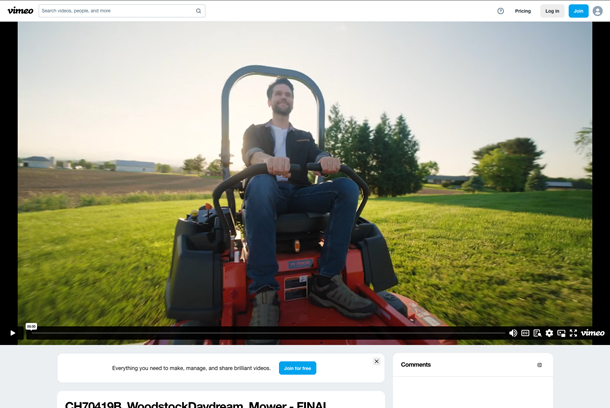This screenshot has height=408, width=610.
Task: Collapse the Comments panel icon
Action: click(539, 365)
